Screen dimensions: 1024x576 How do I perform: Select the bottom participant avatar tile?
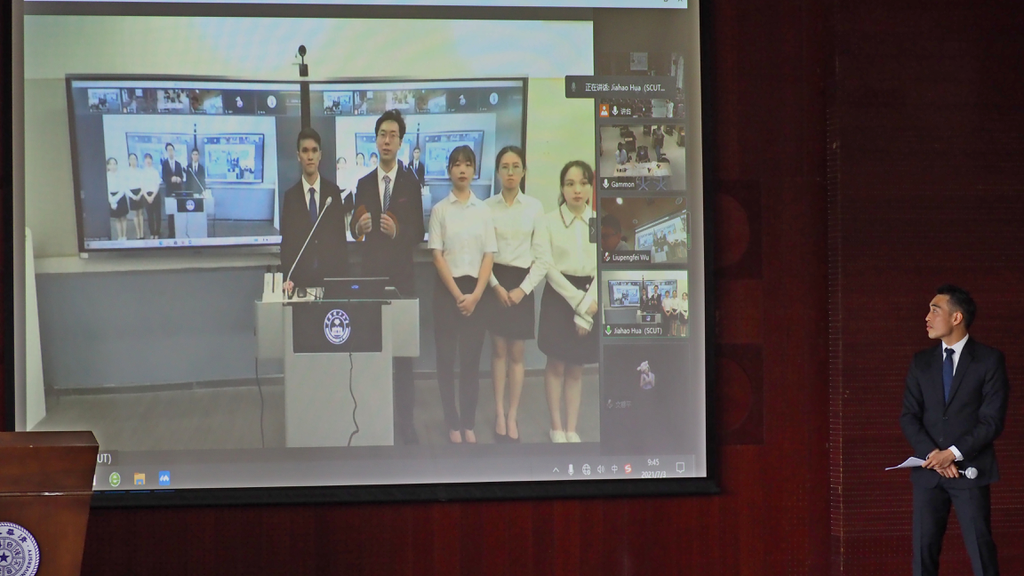tap(645, 378)
